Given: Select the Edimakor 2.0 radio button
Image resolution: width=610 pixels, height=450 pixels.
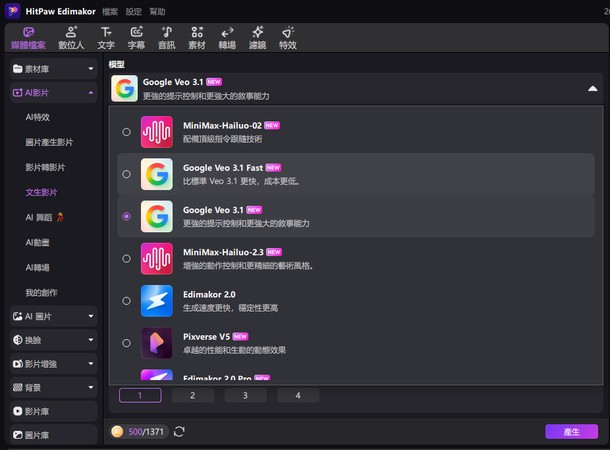Looking at the screenshot, I should coord(126,300).
